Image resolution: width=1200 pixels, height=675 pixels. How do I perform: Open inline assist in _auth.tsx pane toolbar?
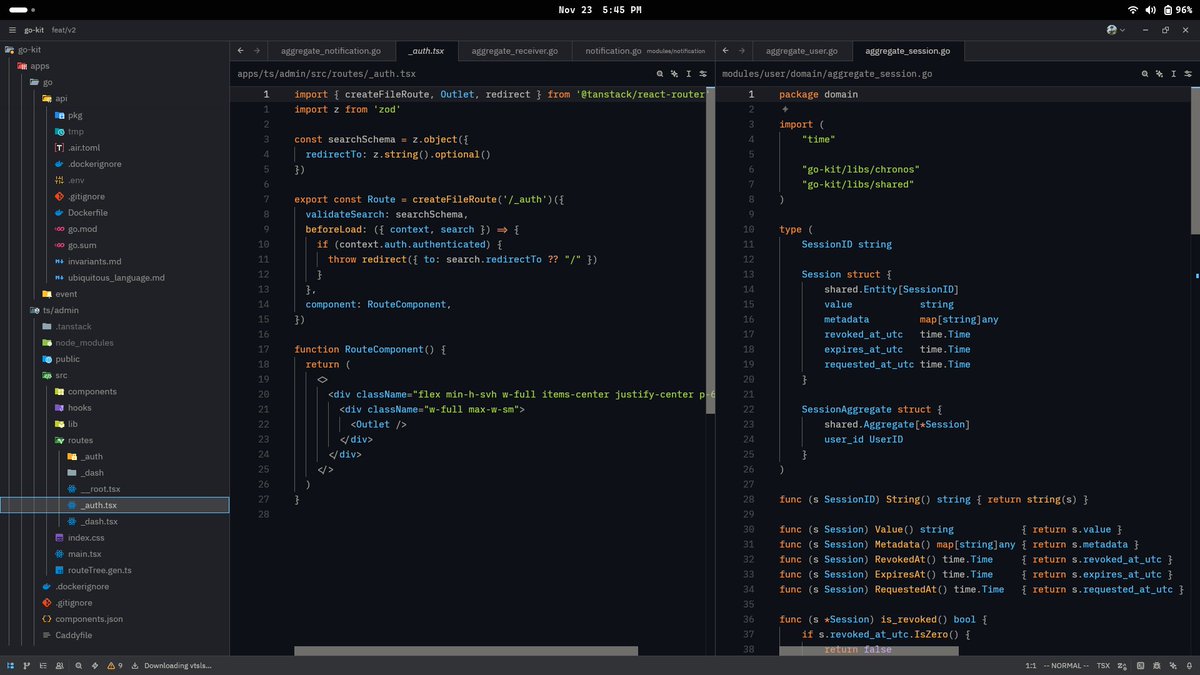pos(675,73)
